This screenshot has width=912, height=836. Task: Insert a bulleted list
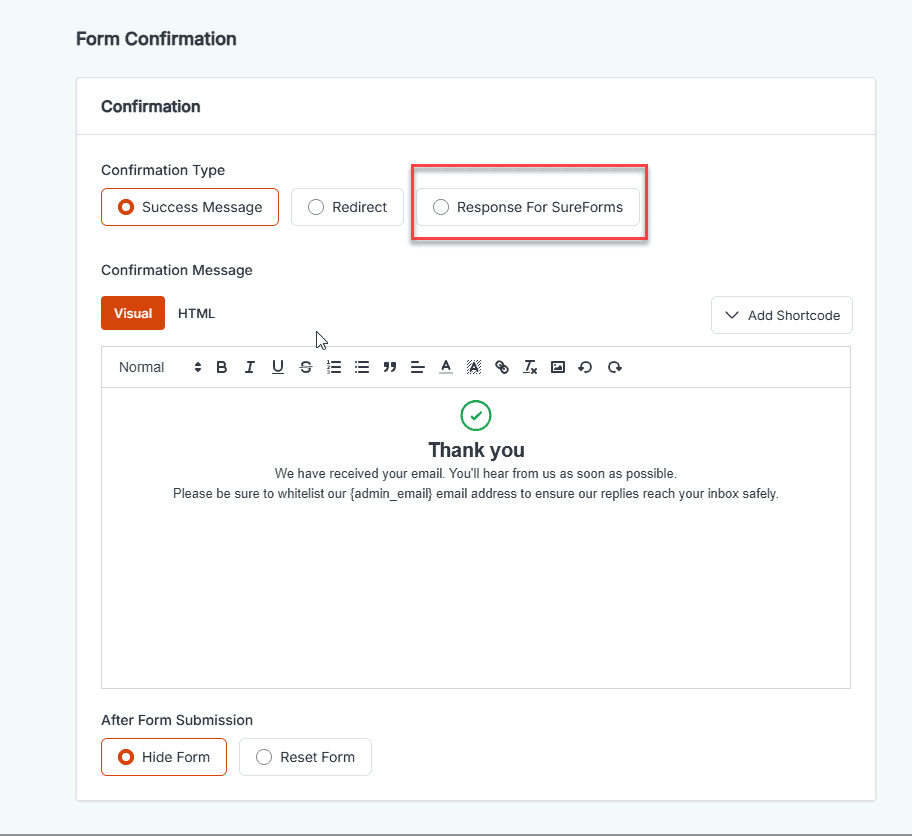[x=362, y=367]
